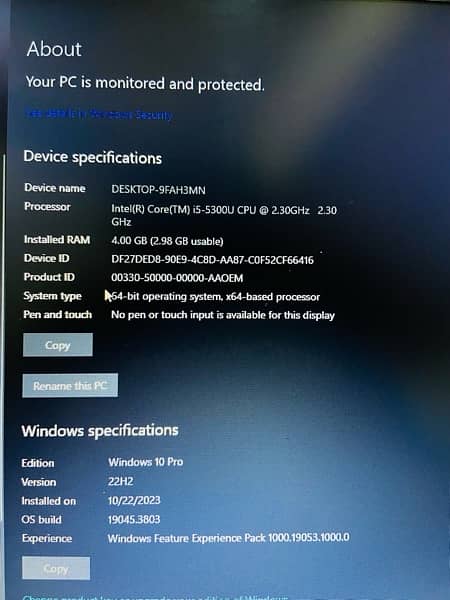
Task: Click the 10/22/2023 installed on date
Action: coord(134,500)
